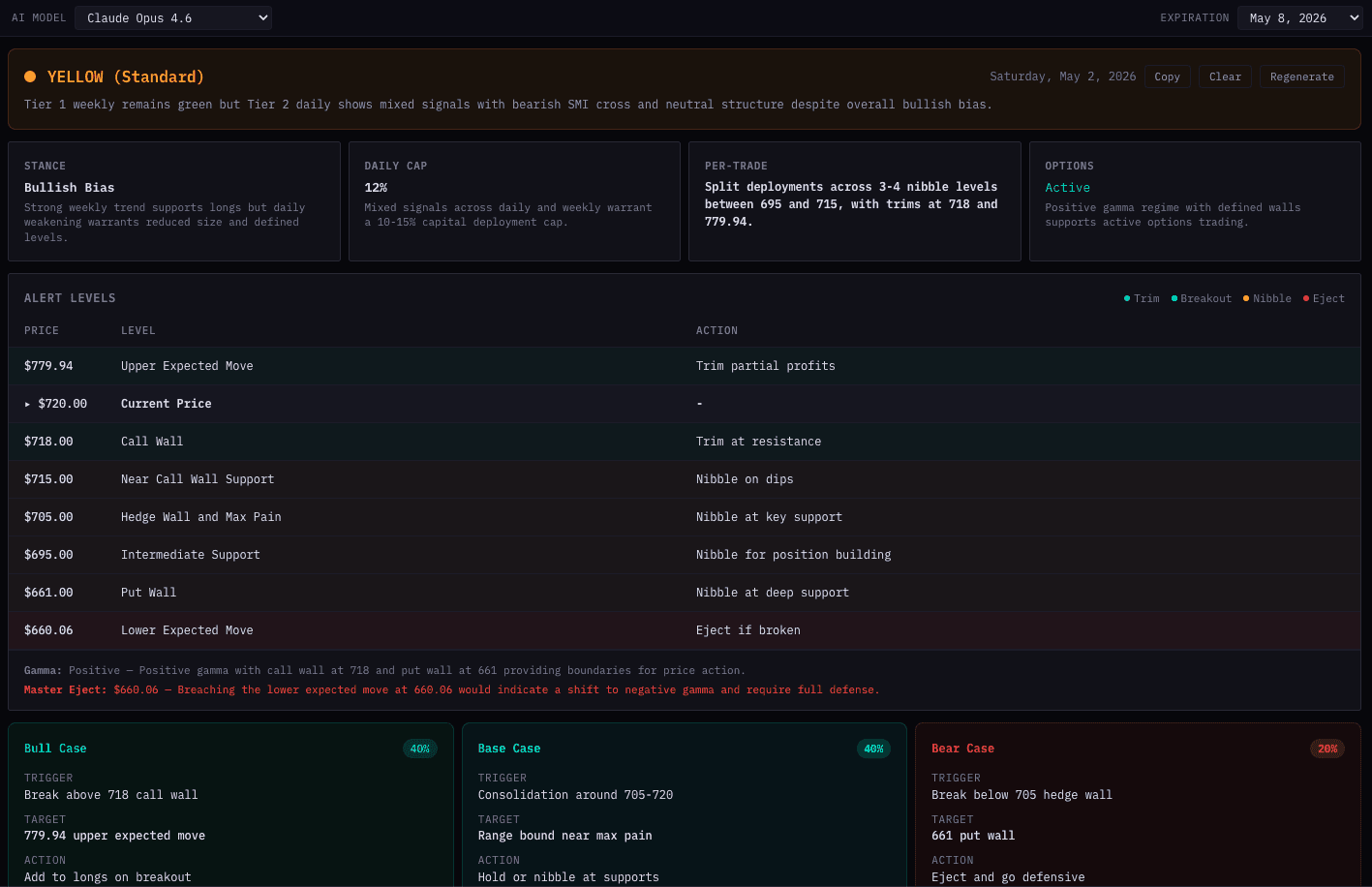Click the Copy button
Viewport: 1372px width, 887px height.
(x=1167, y=76)
